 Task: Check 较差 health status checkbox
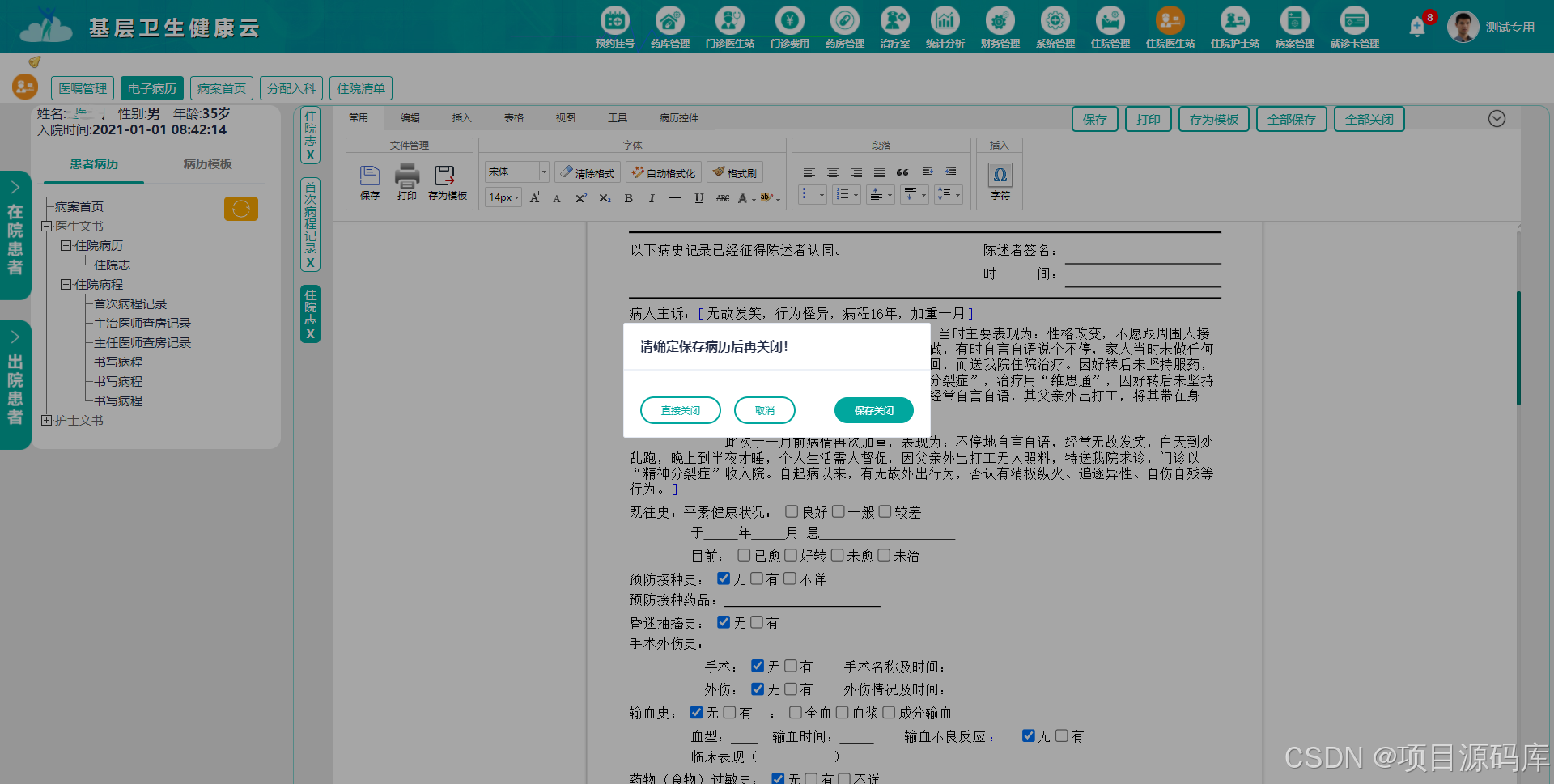(x=885, y=511)
